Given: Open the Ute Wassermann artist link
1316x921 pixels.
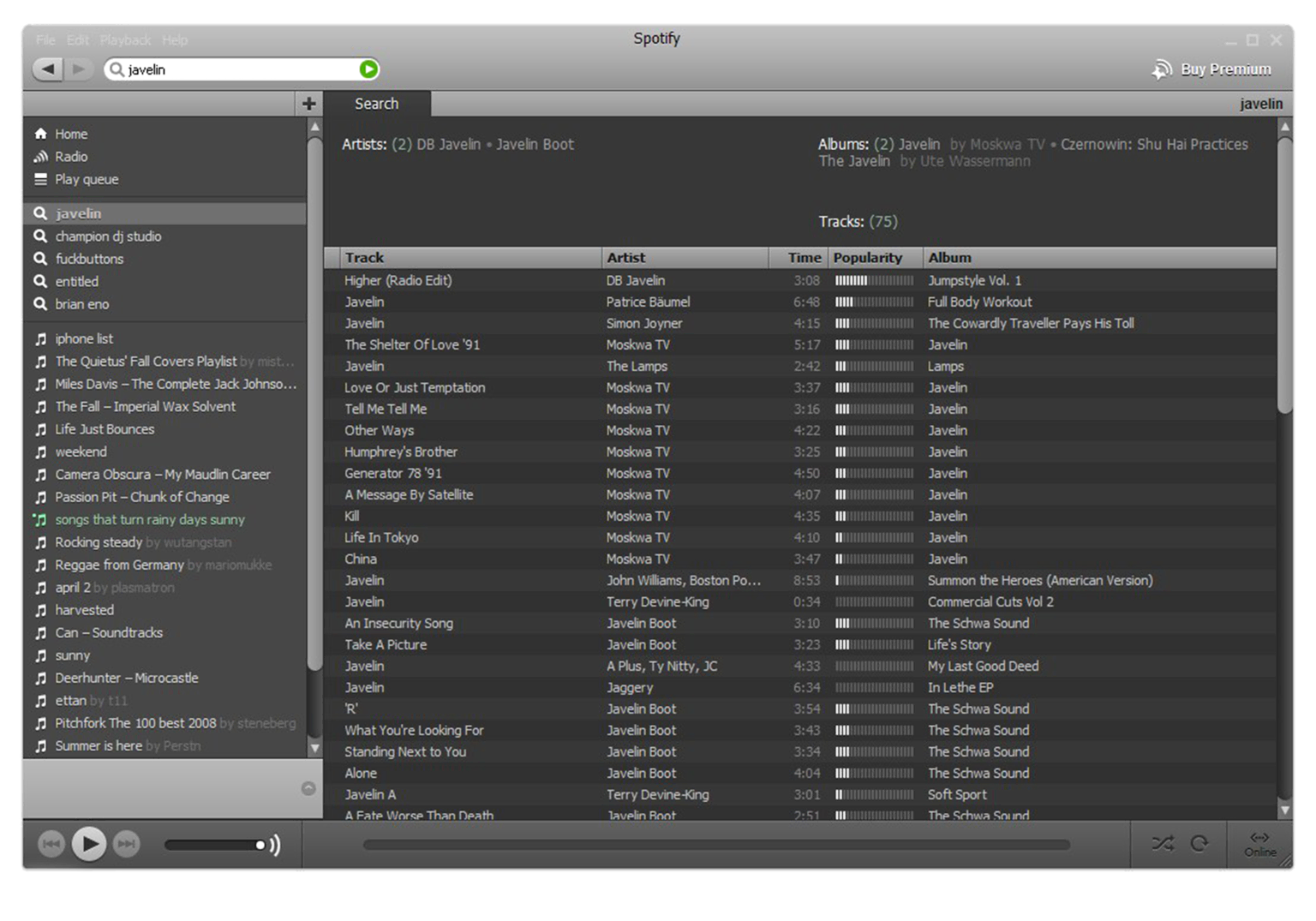Looking at the screenshot, I should click(975, 161).
